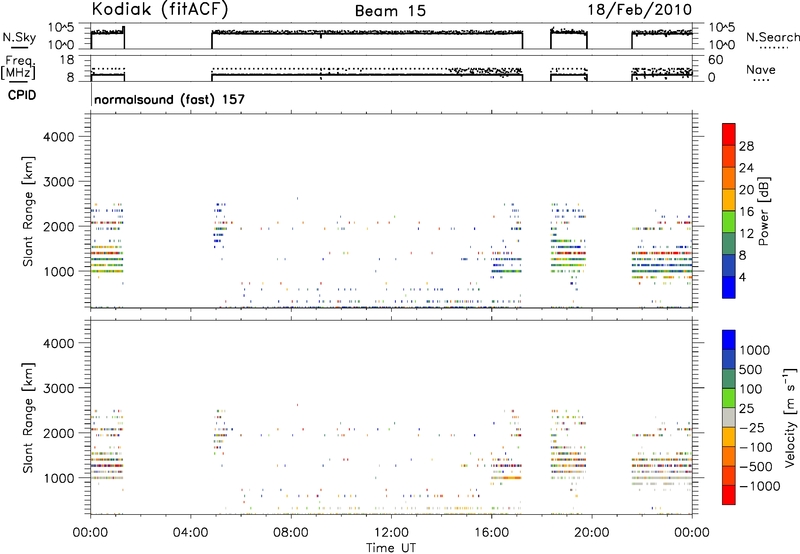Click the "04:00" time axis label

(x=190, y=533)
